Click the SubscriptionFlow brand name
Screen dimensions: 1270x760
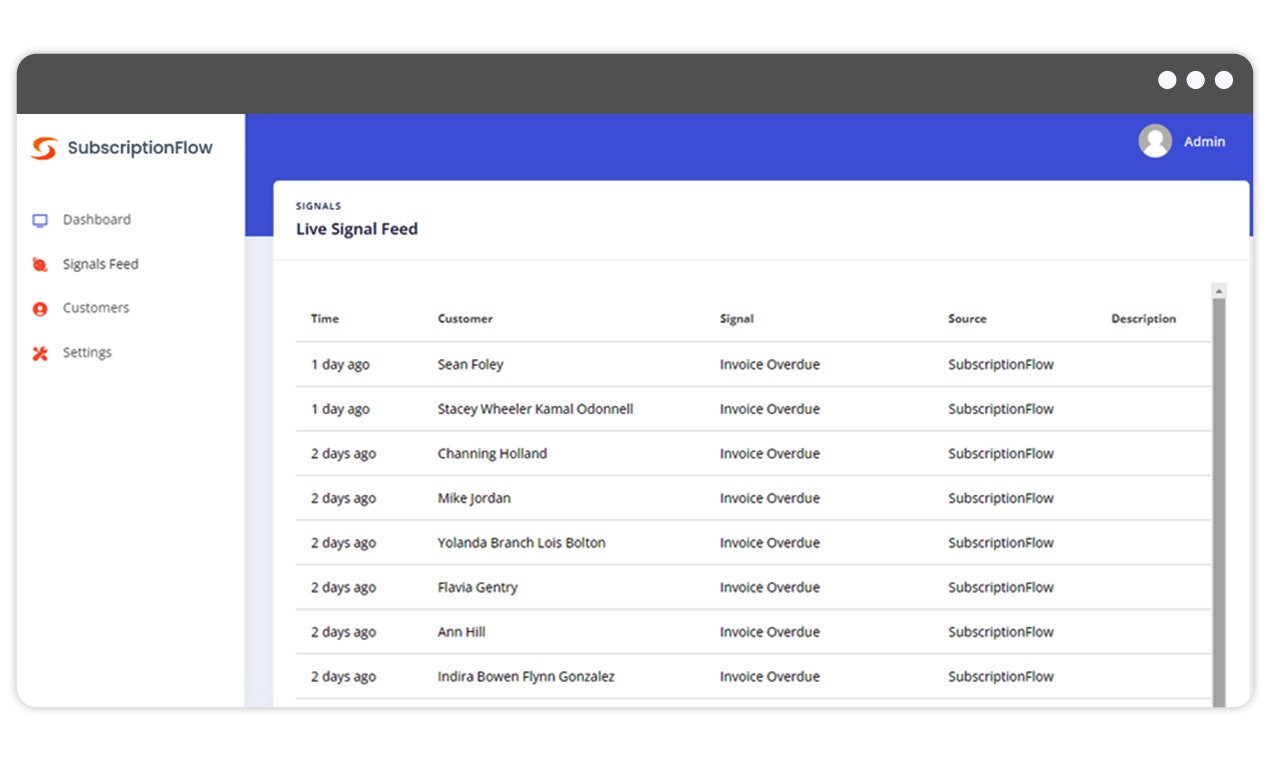click(x=140, y=148)
